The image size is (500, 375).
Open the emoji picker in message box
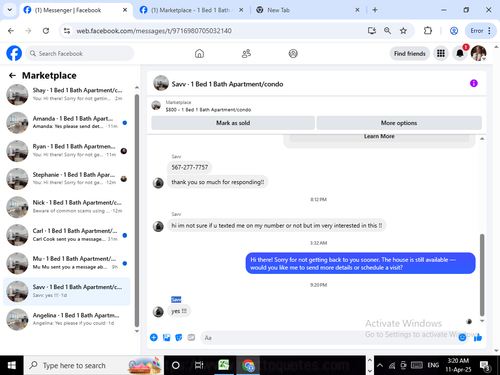click(462, 337)
